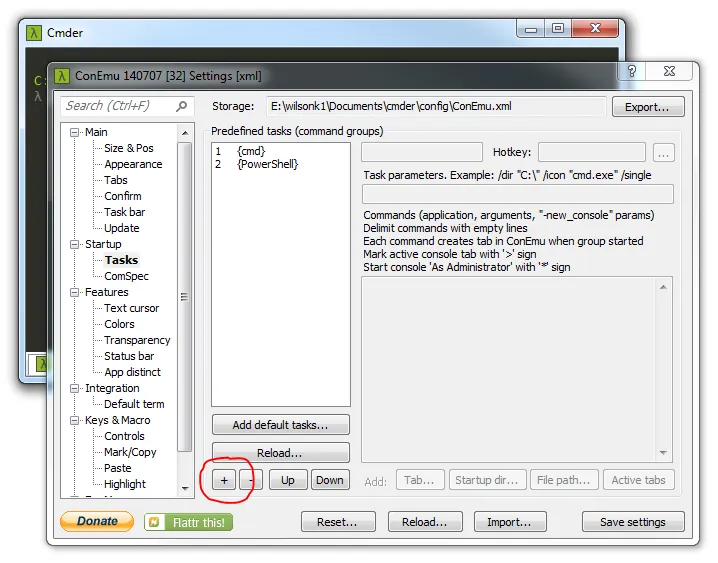This screenshot has height=563, width=718.
Task: Click the hotkey ellipsis button
Action: point(665,153)
